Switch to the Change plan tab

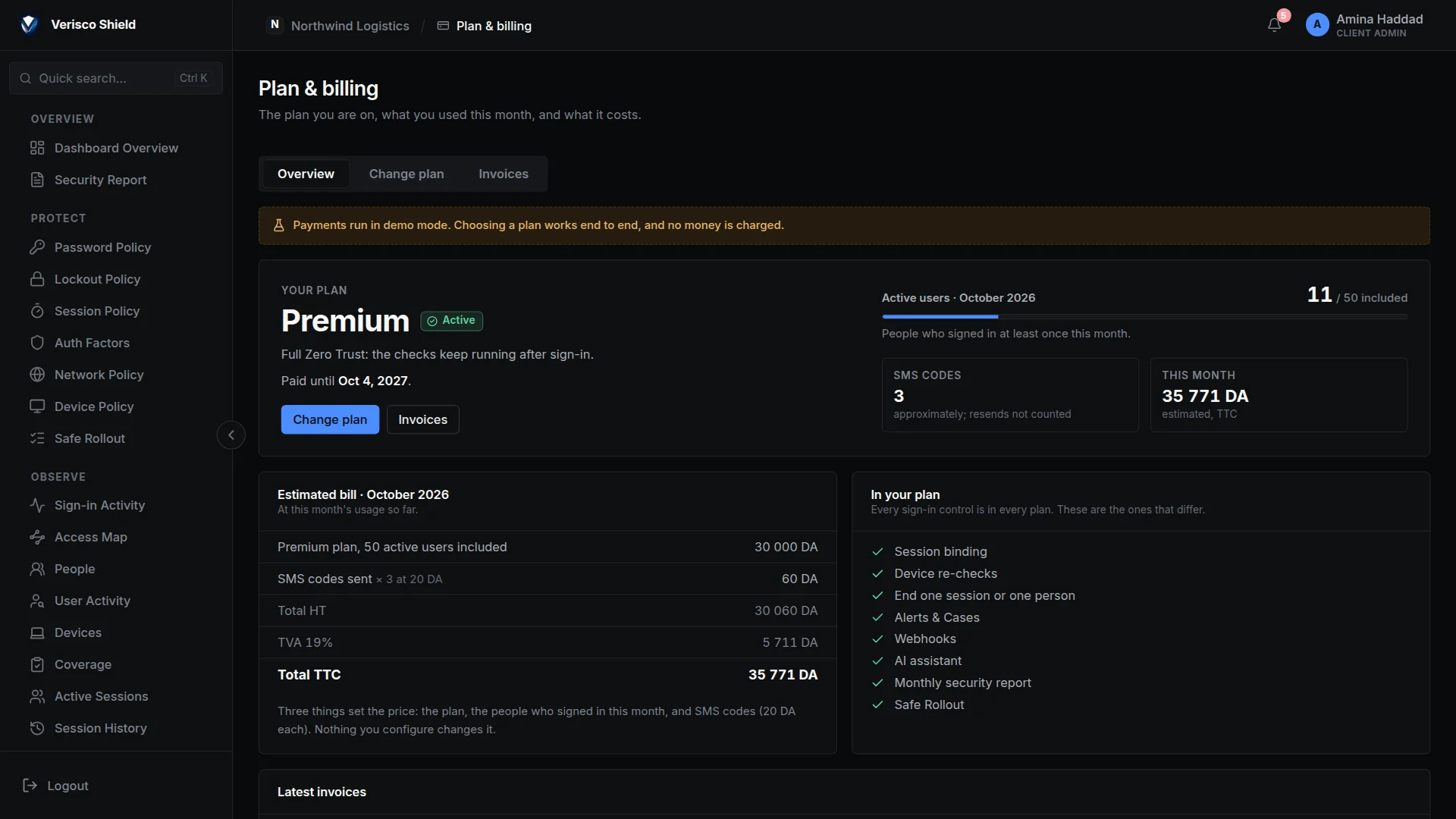(x=406, y=174)
